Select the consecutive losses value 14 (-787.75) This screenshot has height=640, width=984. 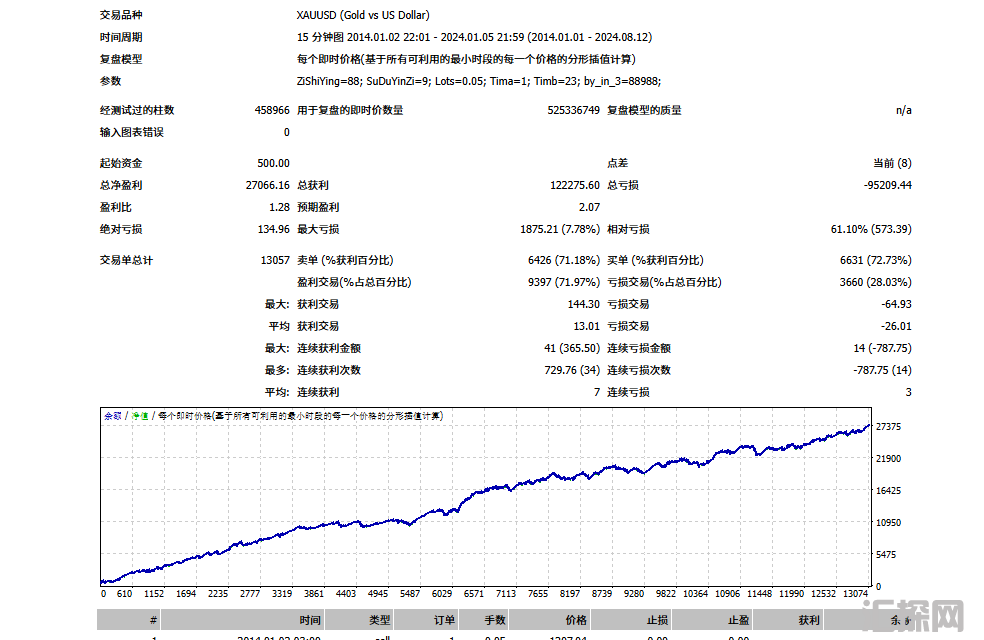[x=882, y=348]
